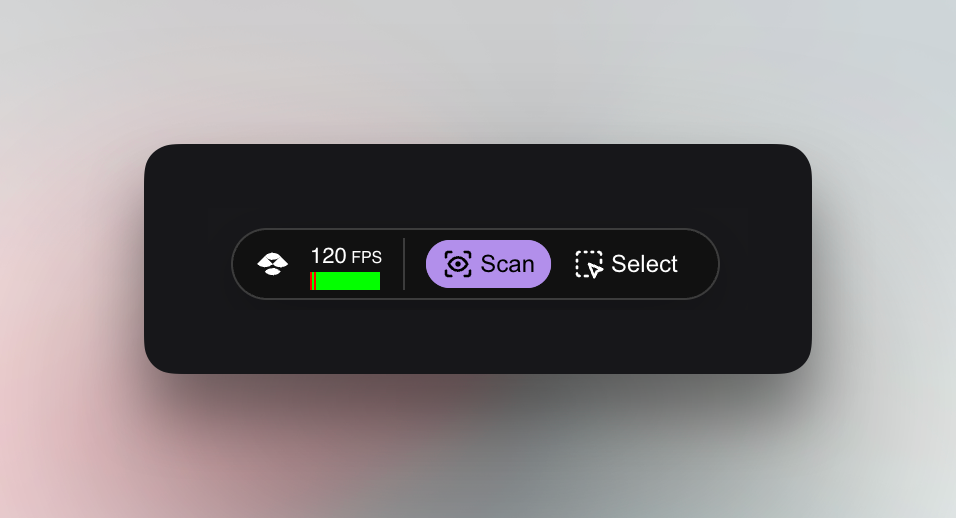This screenshot has width=956, height=518.
Task: Click the Select text label
Action: (x=644, y=264)
